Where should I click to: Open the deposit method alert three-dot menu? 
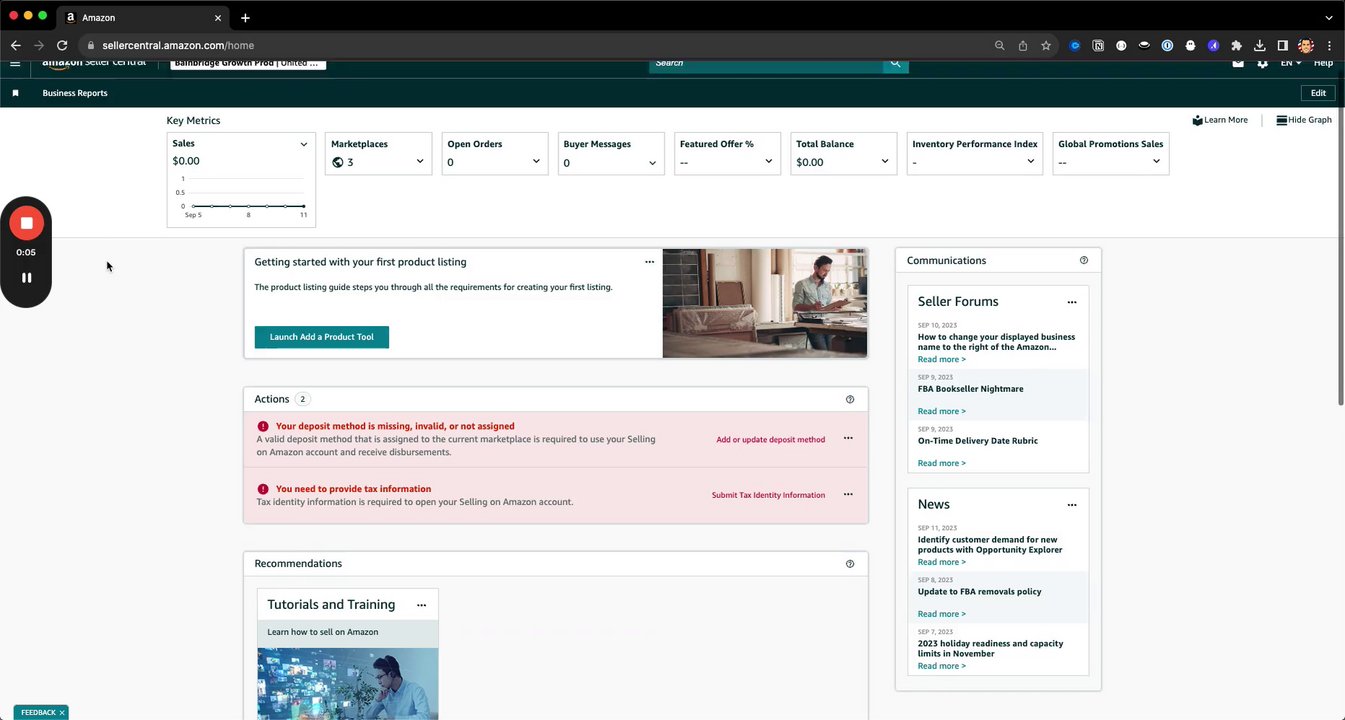[x=848, y=438]
